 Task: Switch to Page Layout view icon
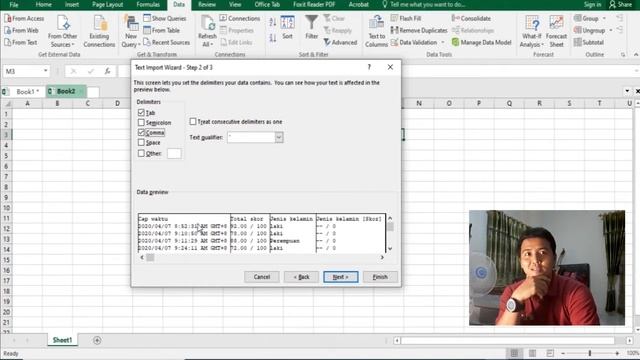[x=532, y=353]
